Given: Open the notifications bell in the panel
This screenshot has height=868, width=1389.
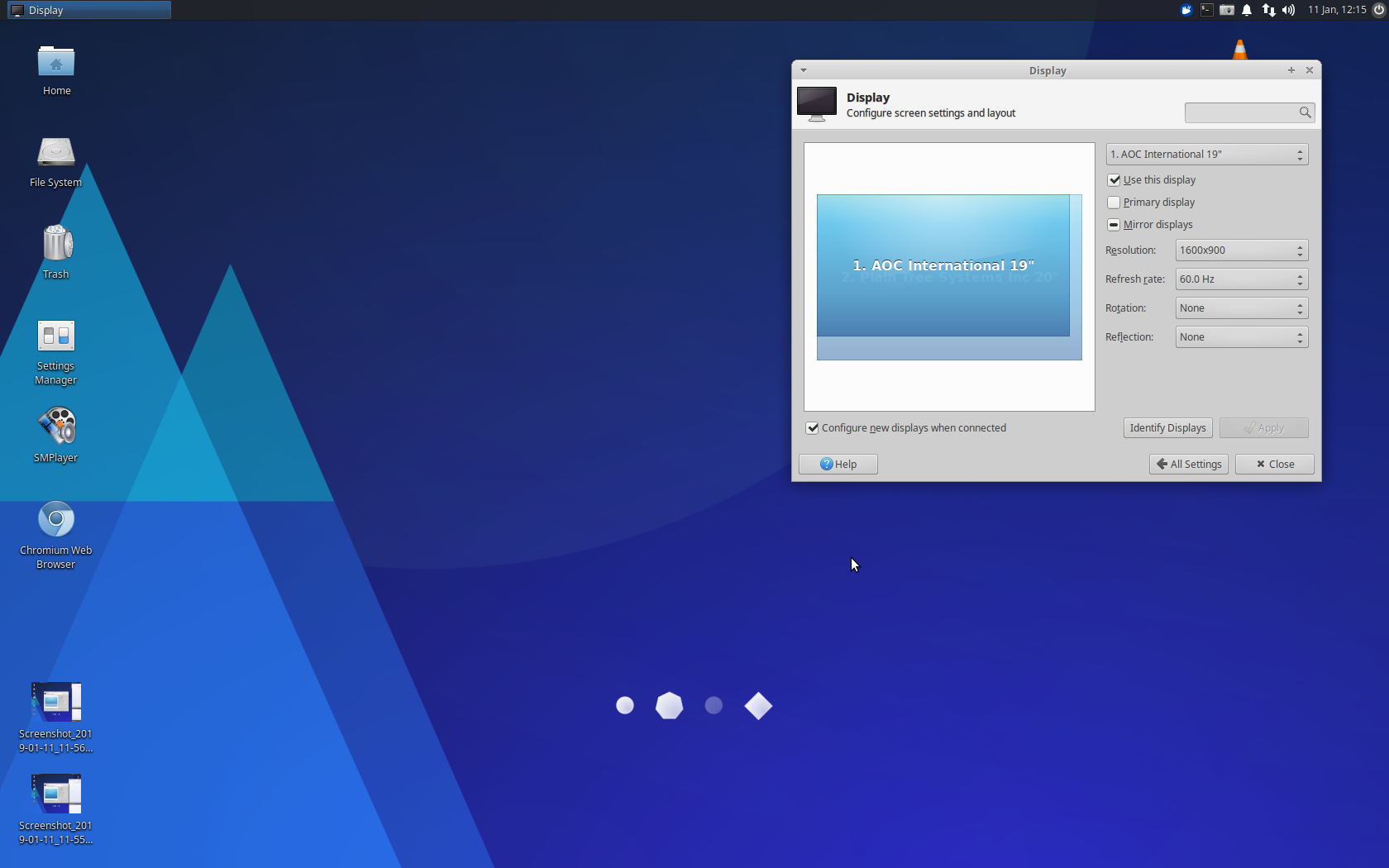Looking at the screenshot, I should tap(1247, 10).
